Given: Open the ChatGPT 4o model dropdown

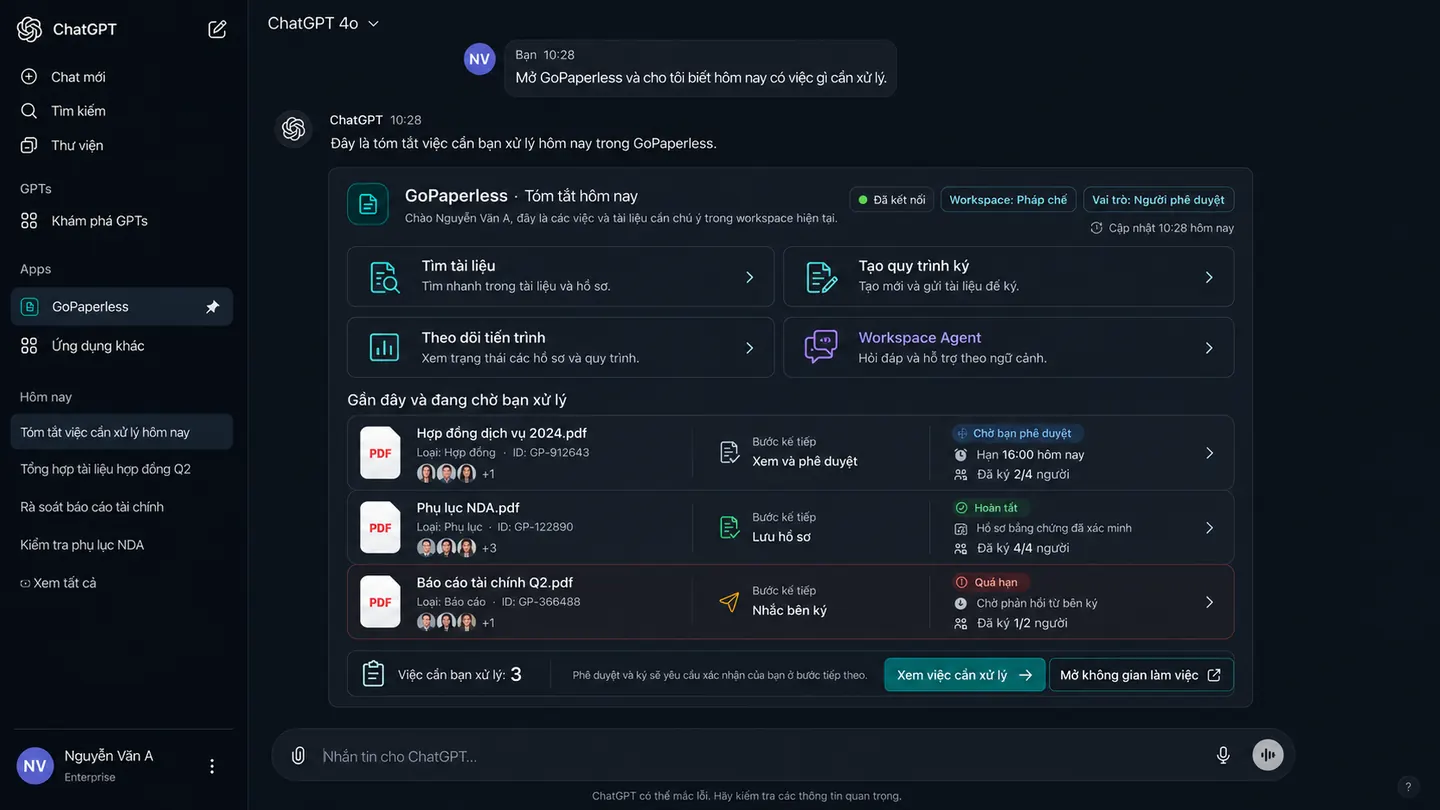Looking at the screenshot, I should (x=324, y=23).
